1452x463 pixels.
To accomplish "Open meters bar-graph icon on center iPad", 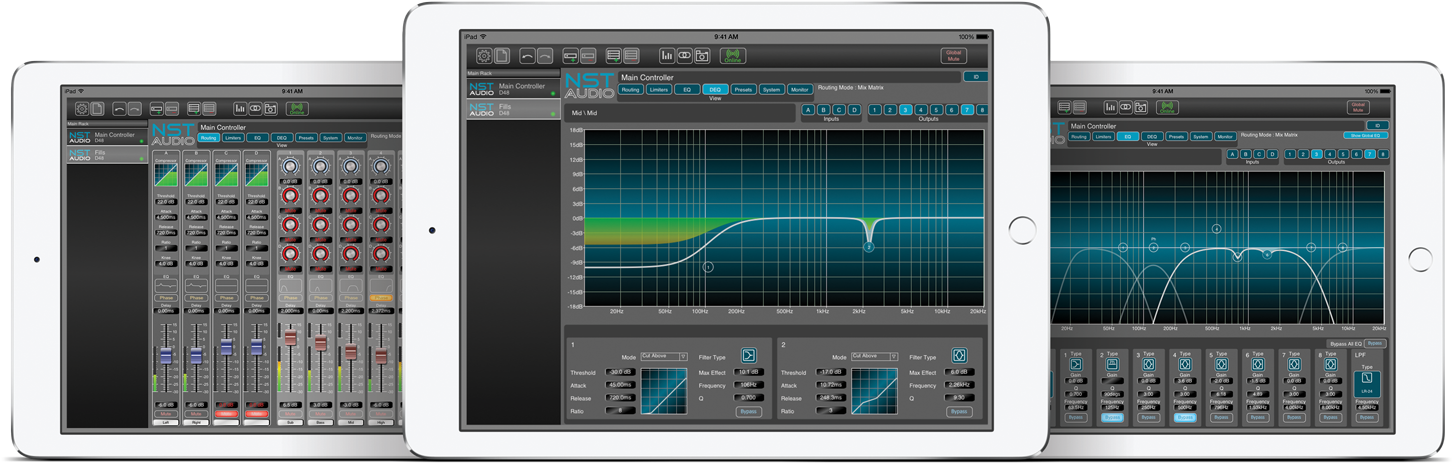I will [667, 56].
